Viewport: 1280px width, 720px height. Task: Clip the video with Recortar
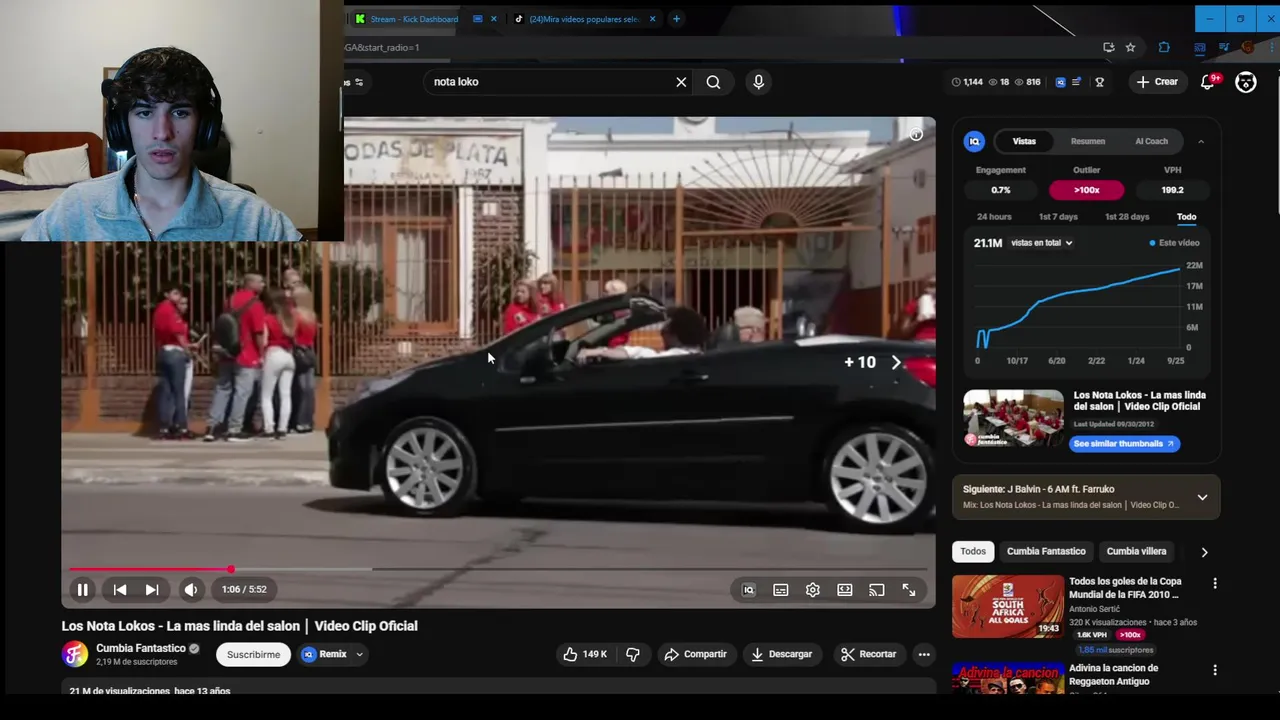tap(868, 654)
